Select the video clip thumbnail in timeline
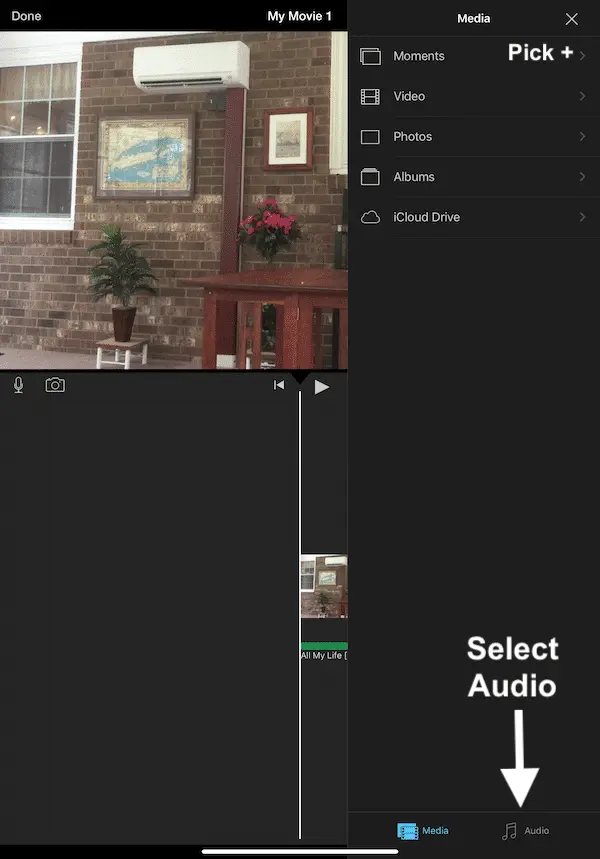Image resolution: width=600 pixels, height=859 pixels. click(x=324, y=587)
